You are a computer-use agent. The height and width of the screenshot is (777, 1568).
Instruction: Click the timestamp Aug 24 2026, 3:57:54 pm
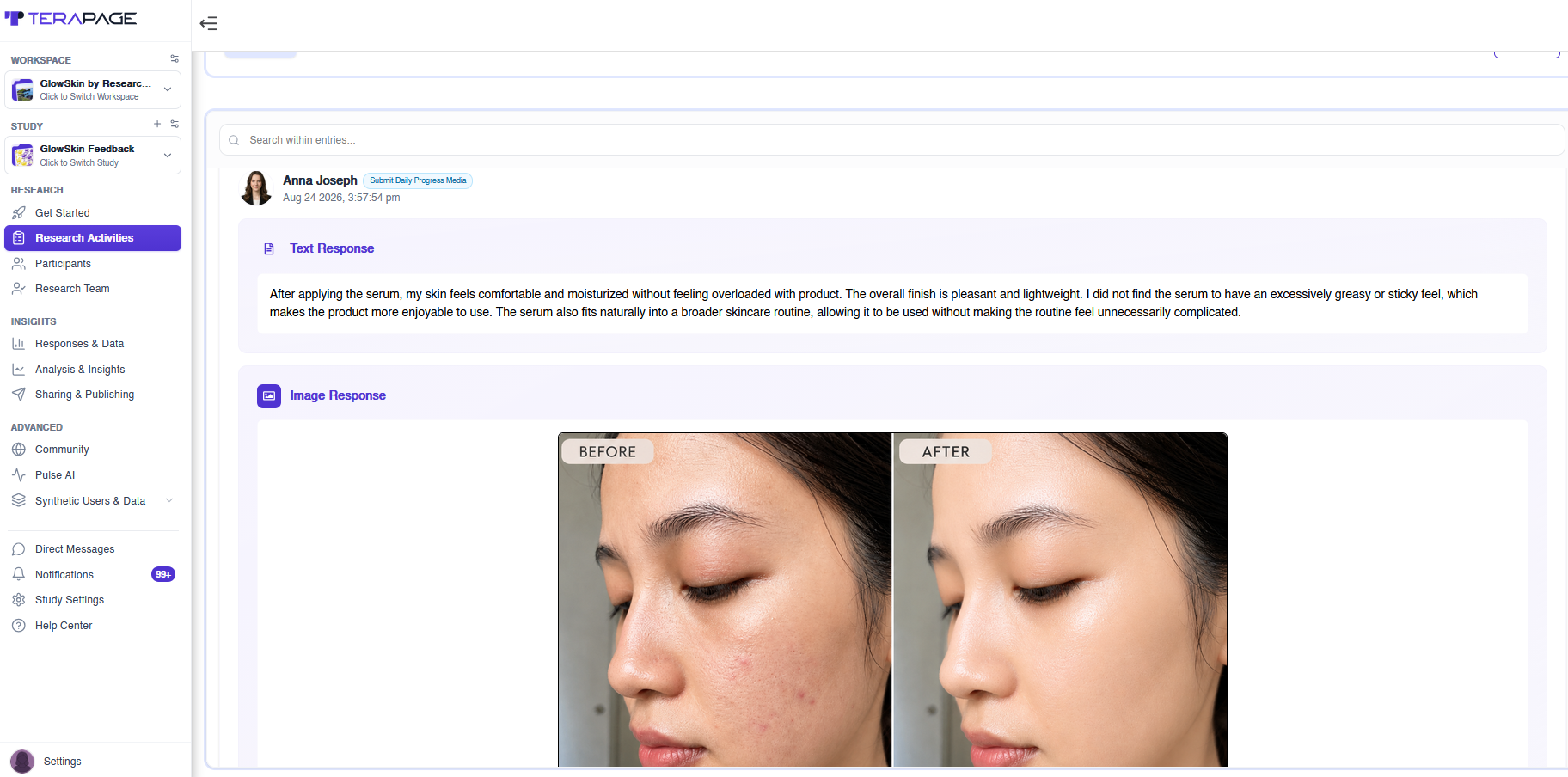click(341, 198)
